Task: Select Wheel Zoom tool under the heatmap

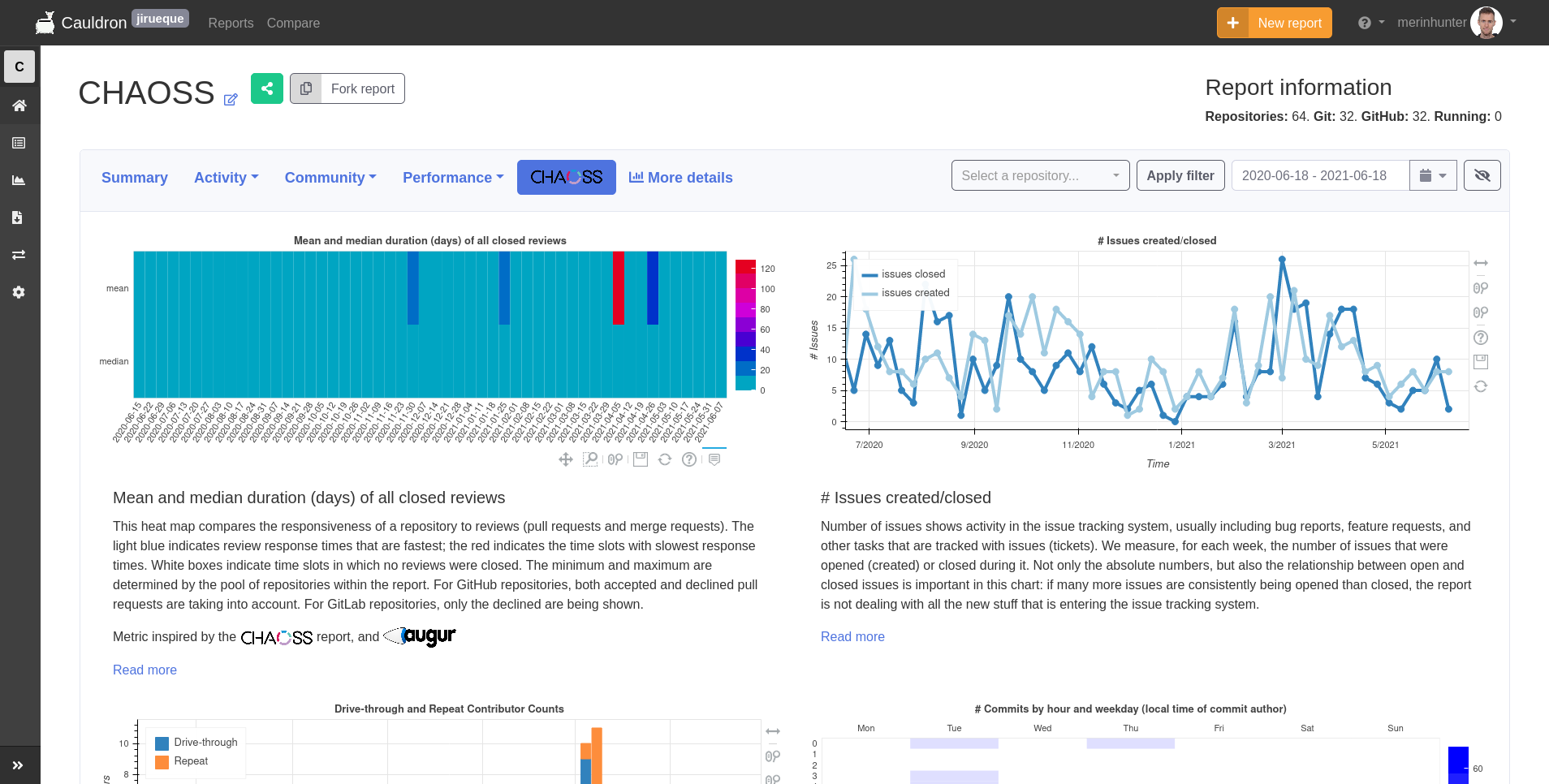Action: 615,459
